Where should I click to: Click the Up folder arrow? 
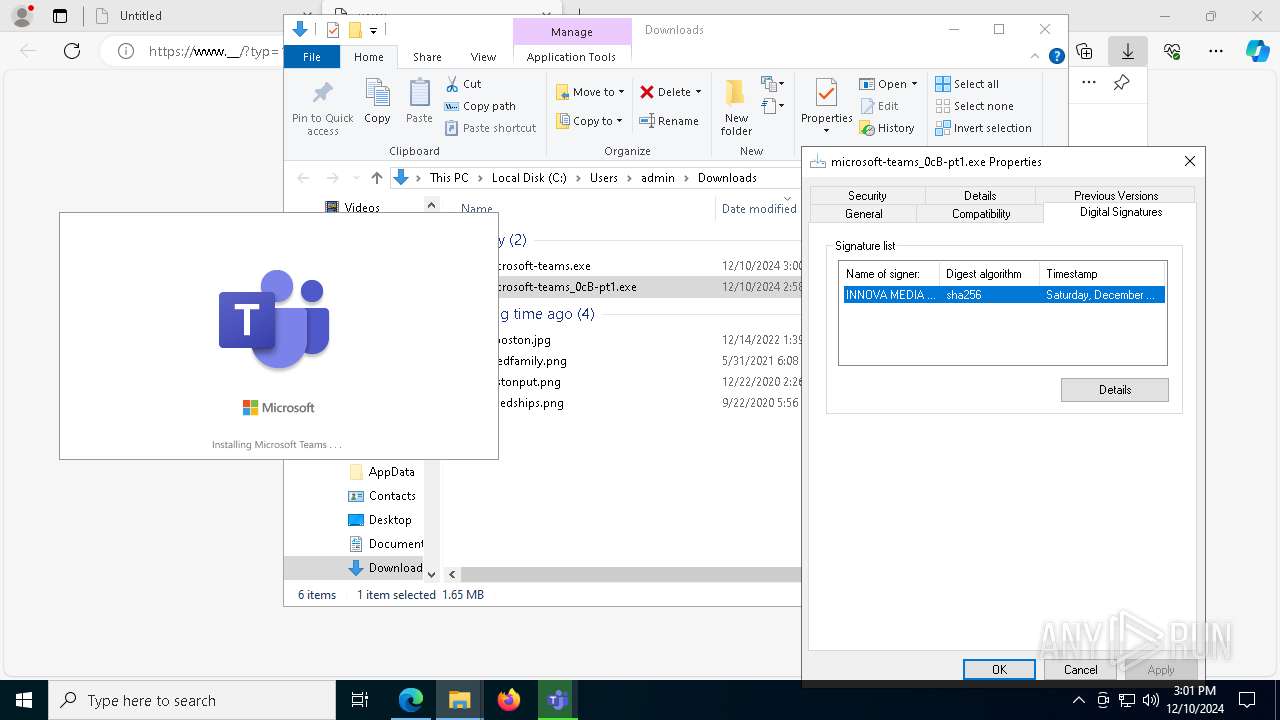point(376,178)
